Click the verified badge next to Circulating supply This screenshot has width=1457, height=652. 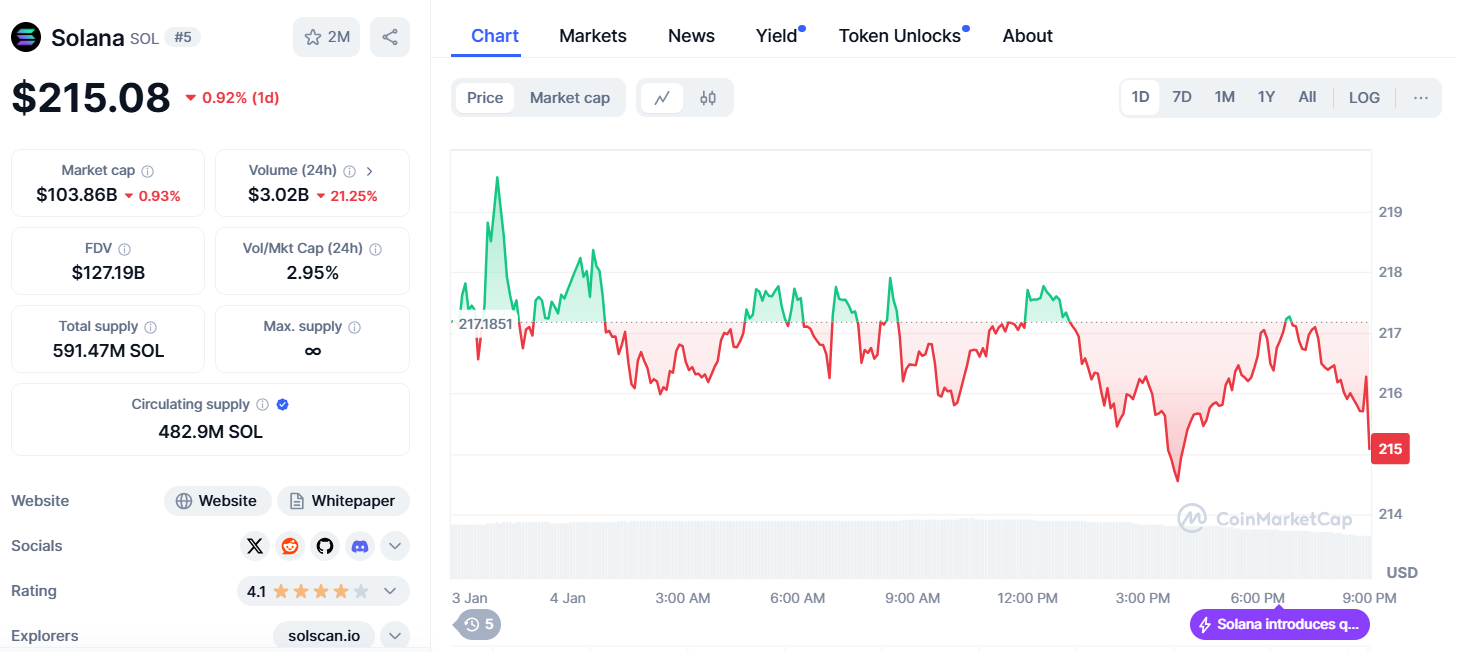coord(283,405)
